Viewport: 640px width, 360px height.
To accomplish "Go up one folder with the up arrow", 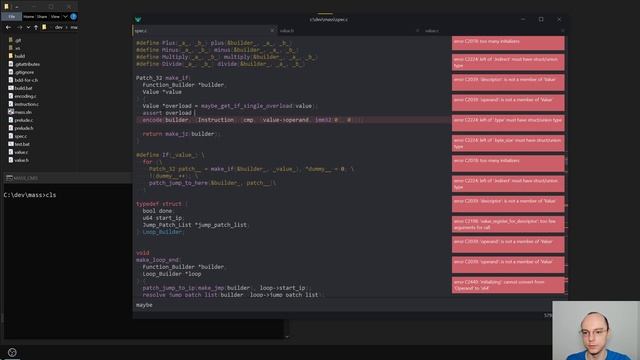I will (x=36, y=27).
